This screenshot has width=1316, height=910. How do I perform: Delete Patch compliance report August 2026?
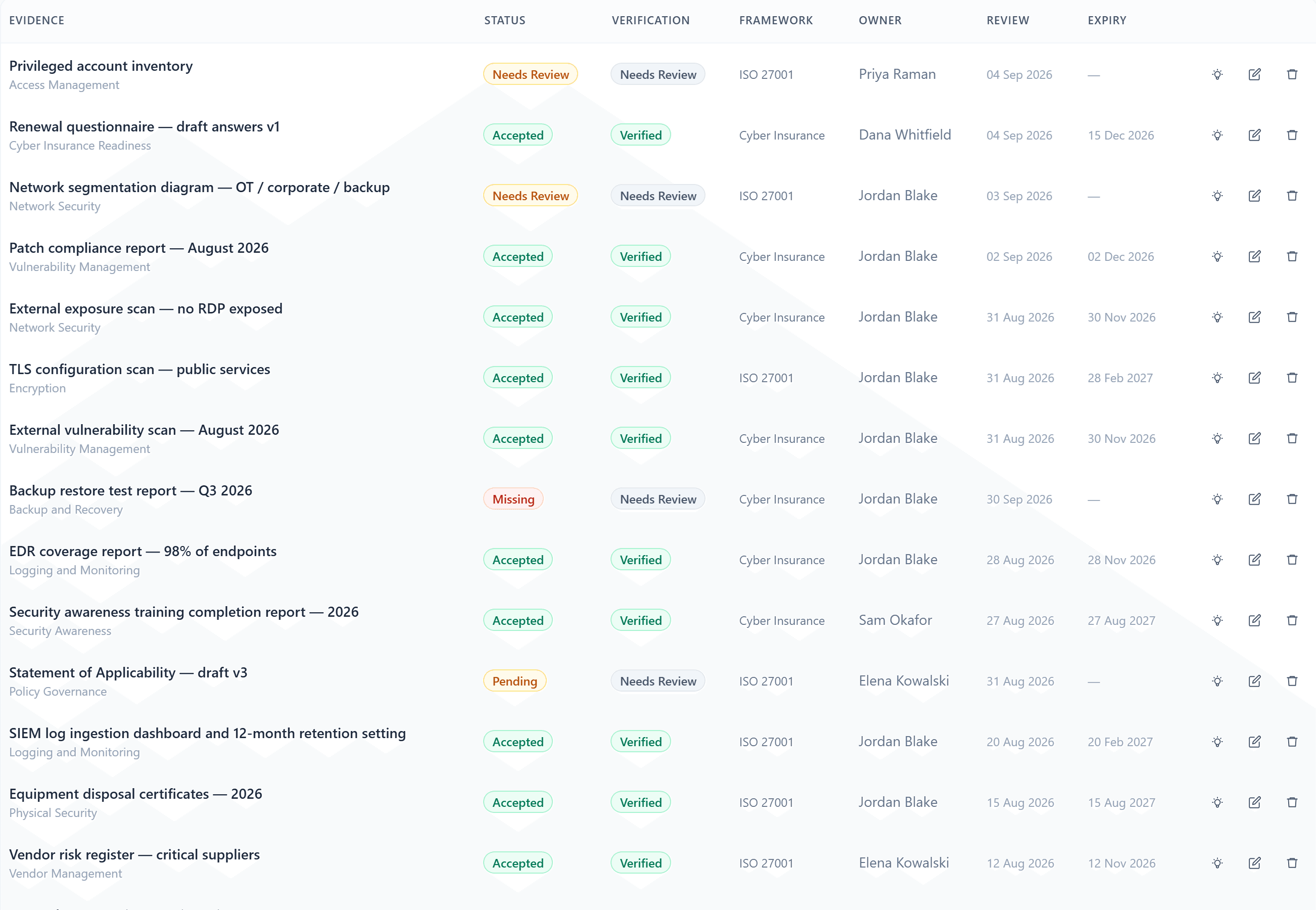(x=1292, y=257)
